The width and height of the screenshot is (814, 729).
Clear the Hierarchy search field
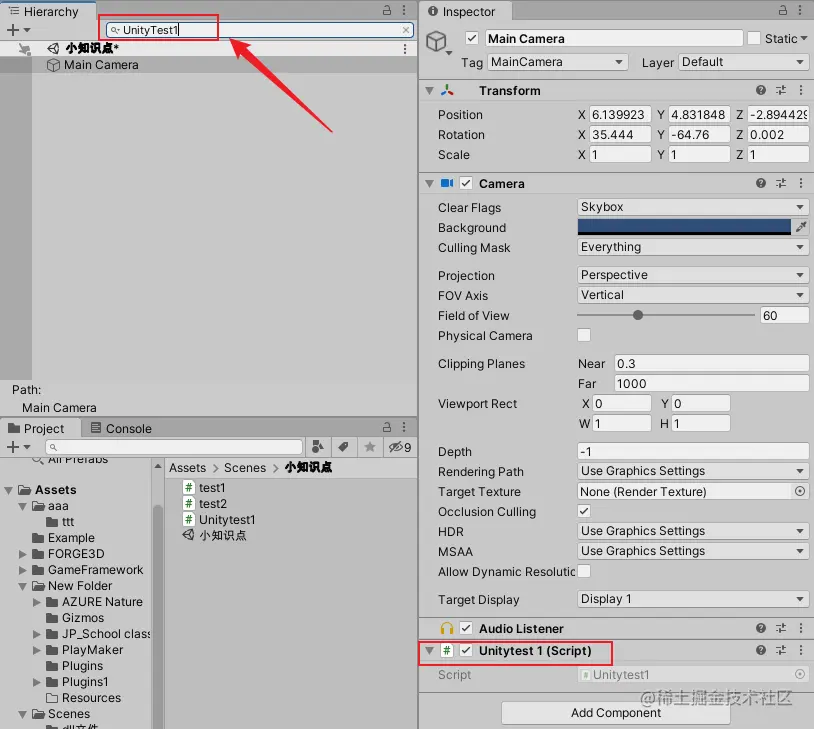coord(405,30)
